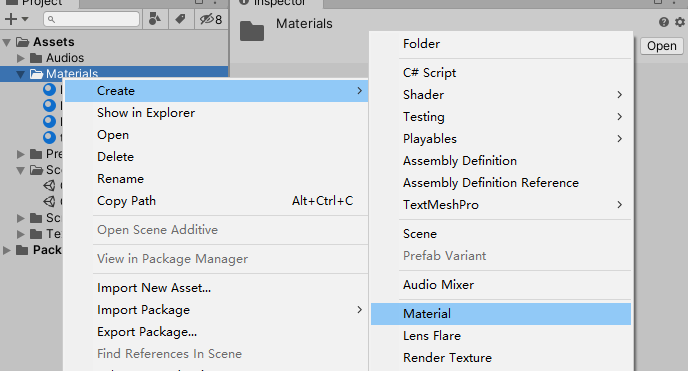
Task: Click the Open button in Inspector
Action: [662, 46]
